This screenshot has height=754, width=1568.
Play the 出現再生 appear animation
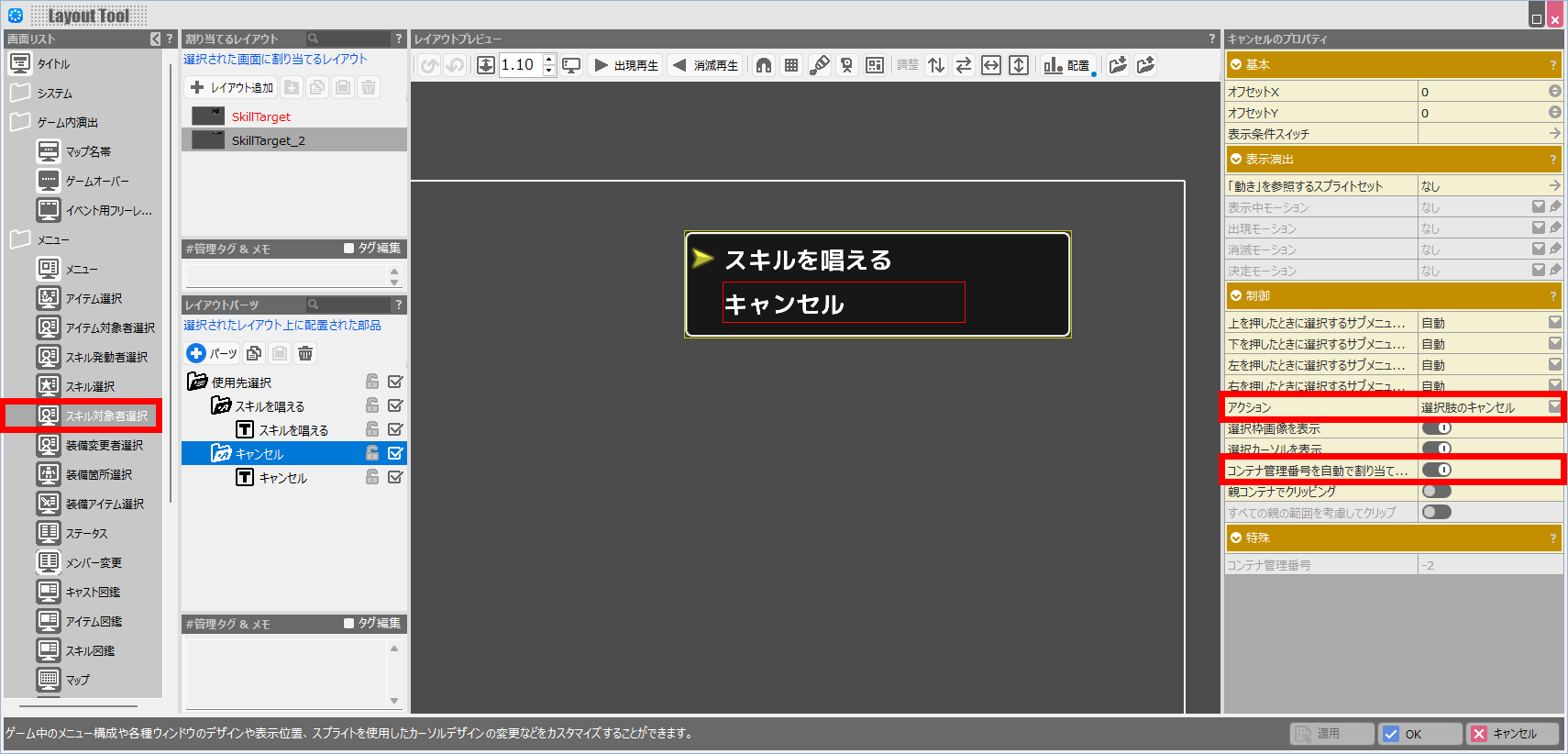point(626,65)
